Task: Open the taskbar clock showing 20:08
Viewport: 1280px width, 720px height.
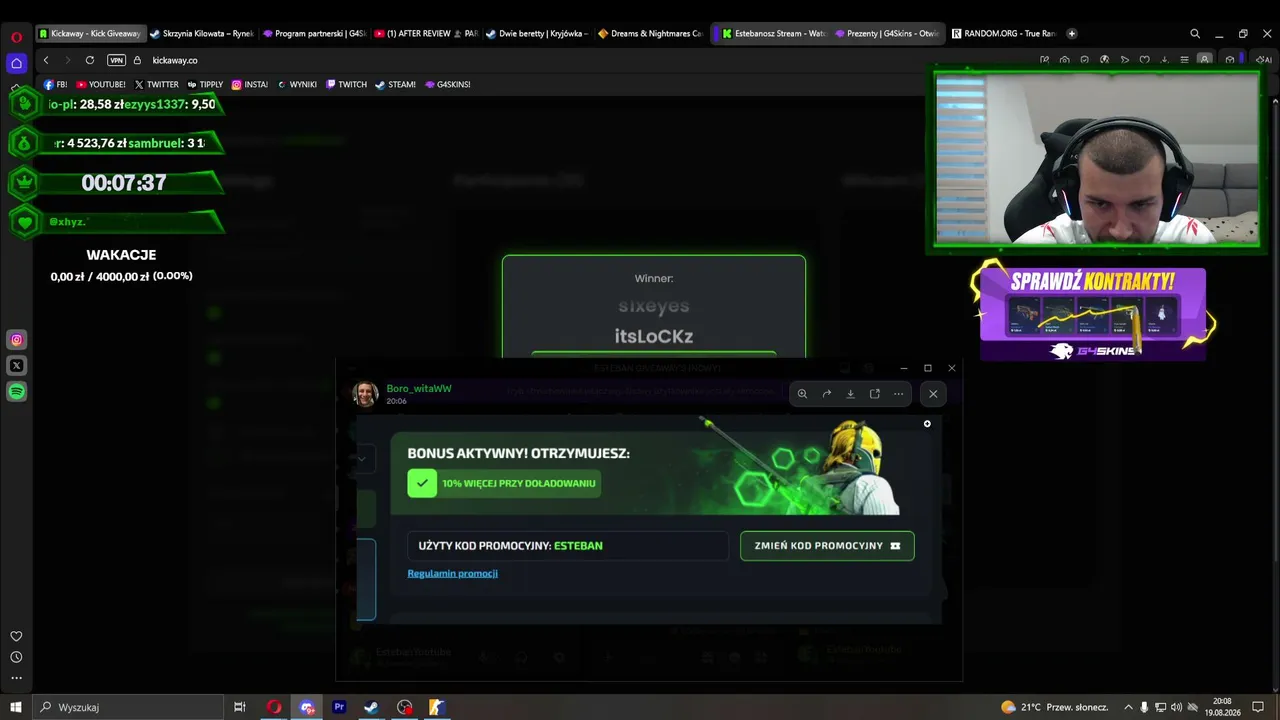Action: (x=1222, y=707)
